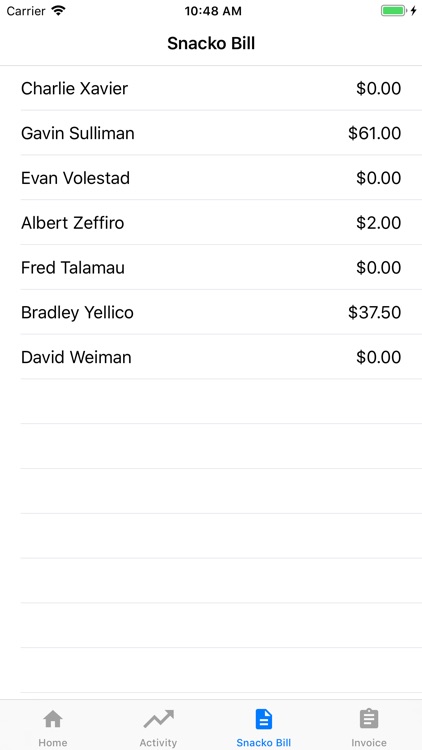The height and width of the screenshot is (750, 422).
Task: Tap the $2.00 amount
Action: [x=378, y=223]
